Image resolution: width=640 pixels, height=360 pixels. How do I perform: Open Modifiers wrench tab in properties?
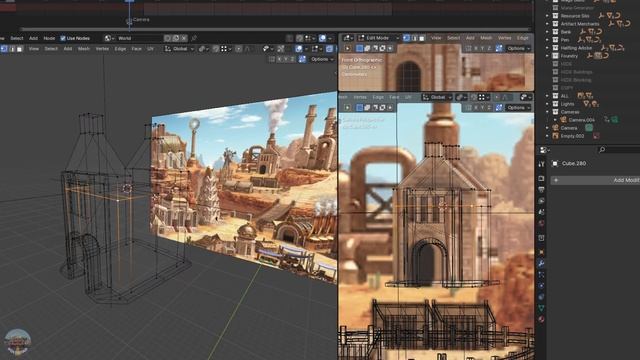541,263
